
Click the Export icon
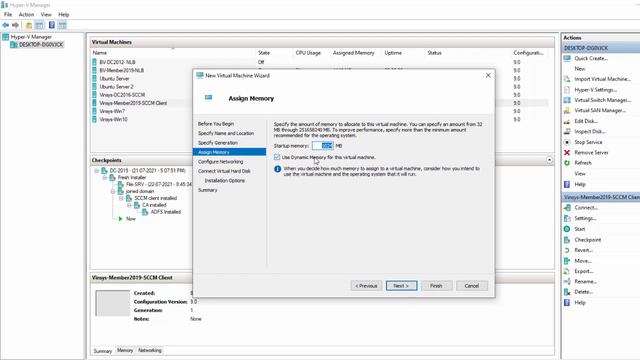567,271
